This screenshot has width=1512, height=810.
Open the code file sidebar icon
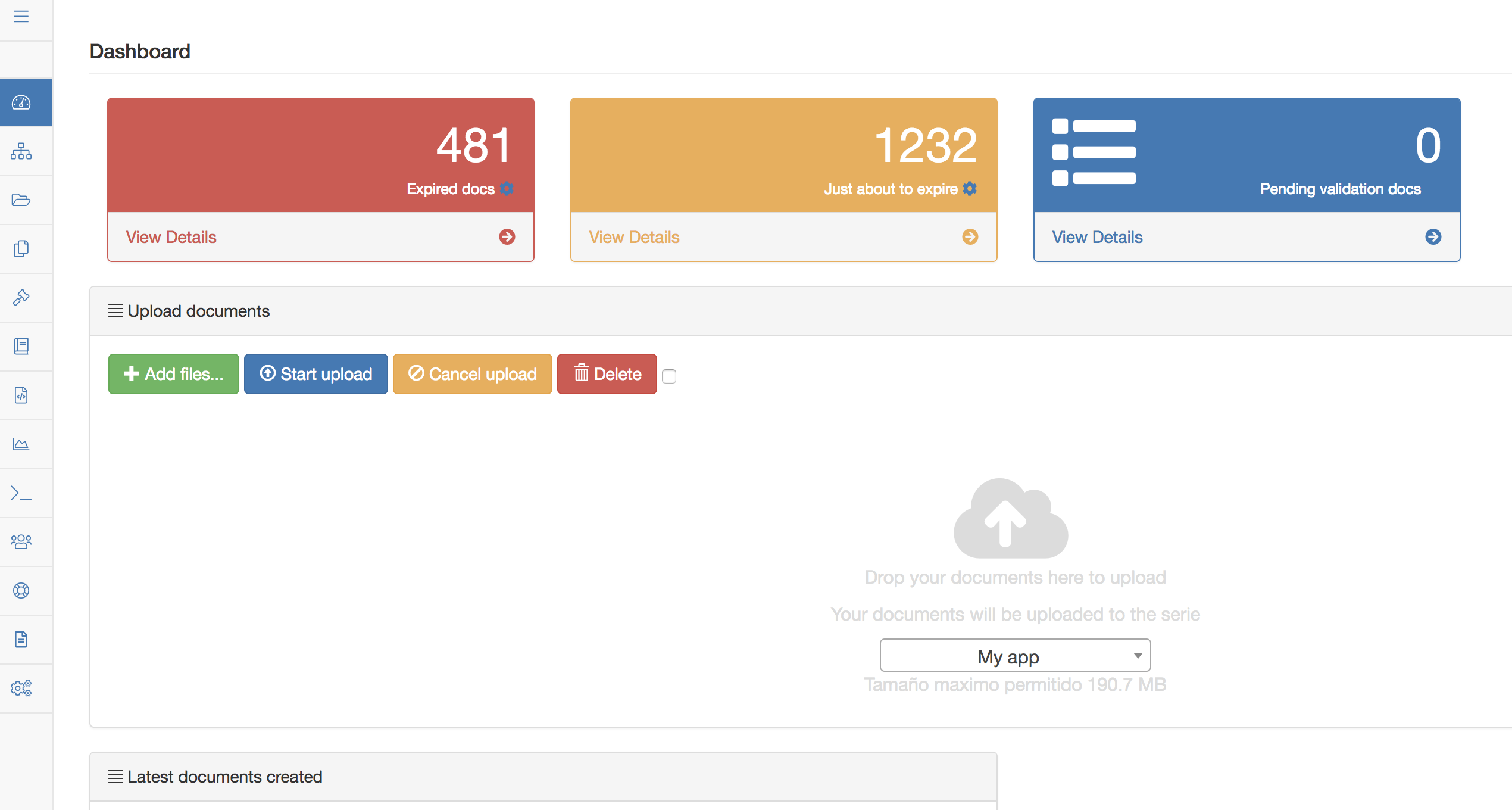click(x=21, y=395)
